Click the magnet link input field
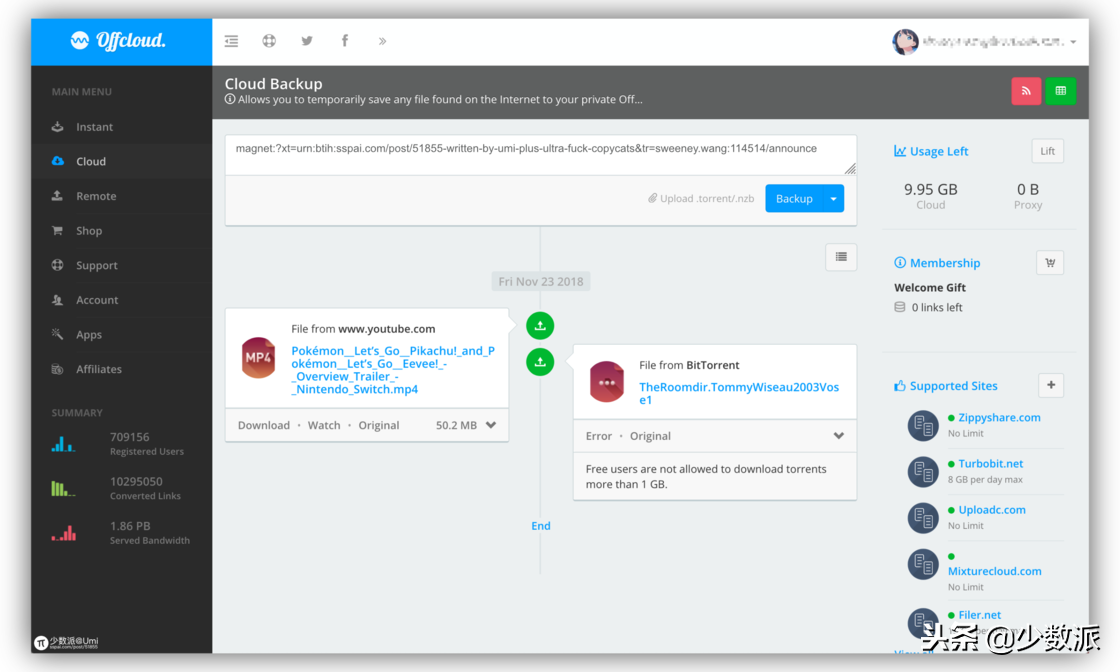Image resolution: width=1120 pixels, height=672 pixels. coord(541,155)
